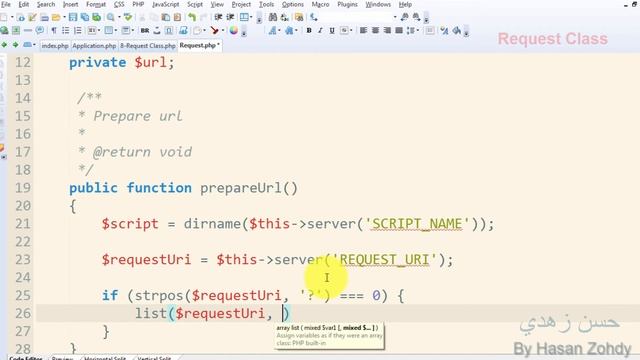Click the color picker wheel icon
The width and height of the screenshot is (640, 360).
[233, 31]
